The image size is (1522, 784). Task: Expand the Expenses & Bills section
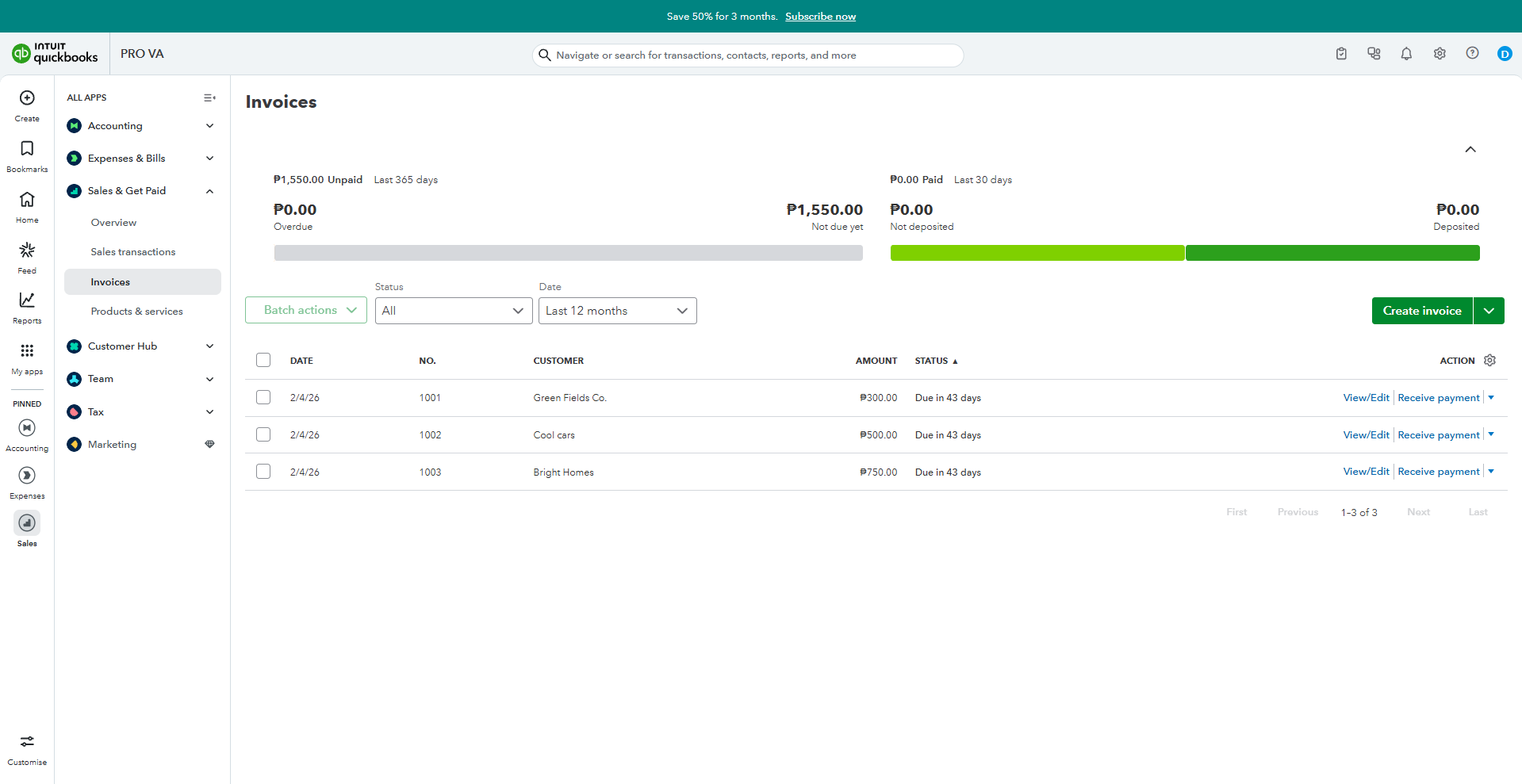pos(209,159)
